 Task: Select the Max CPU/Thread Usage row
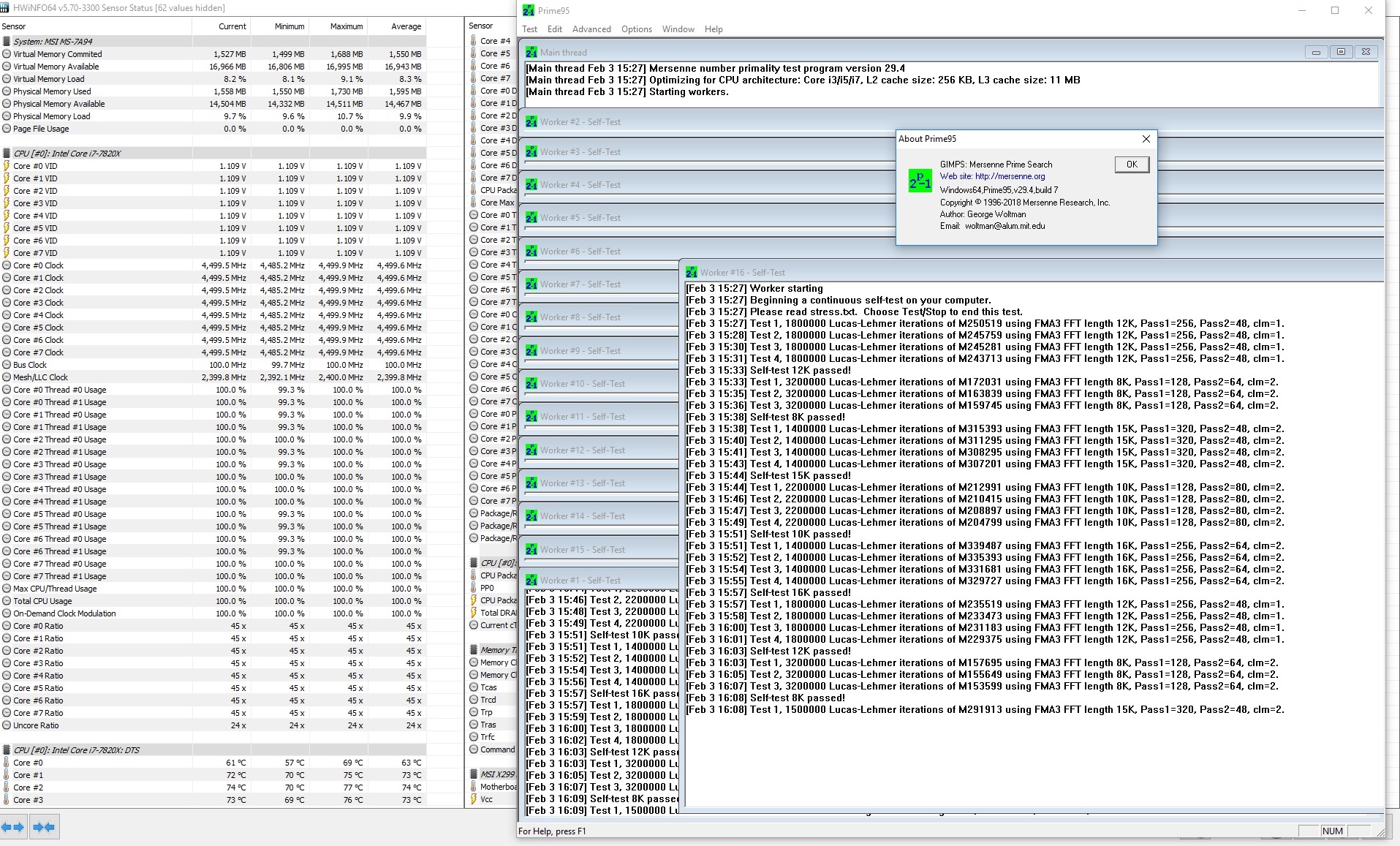coord(212,589)
